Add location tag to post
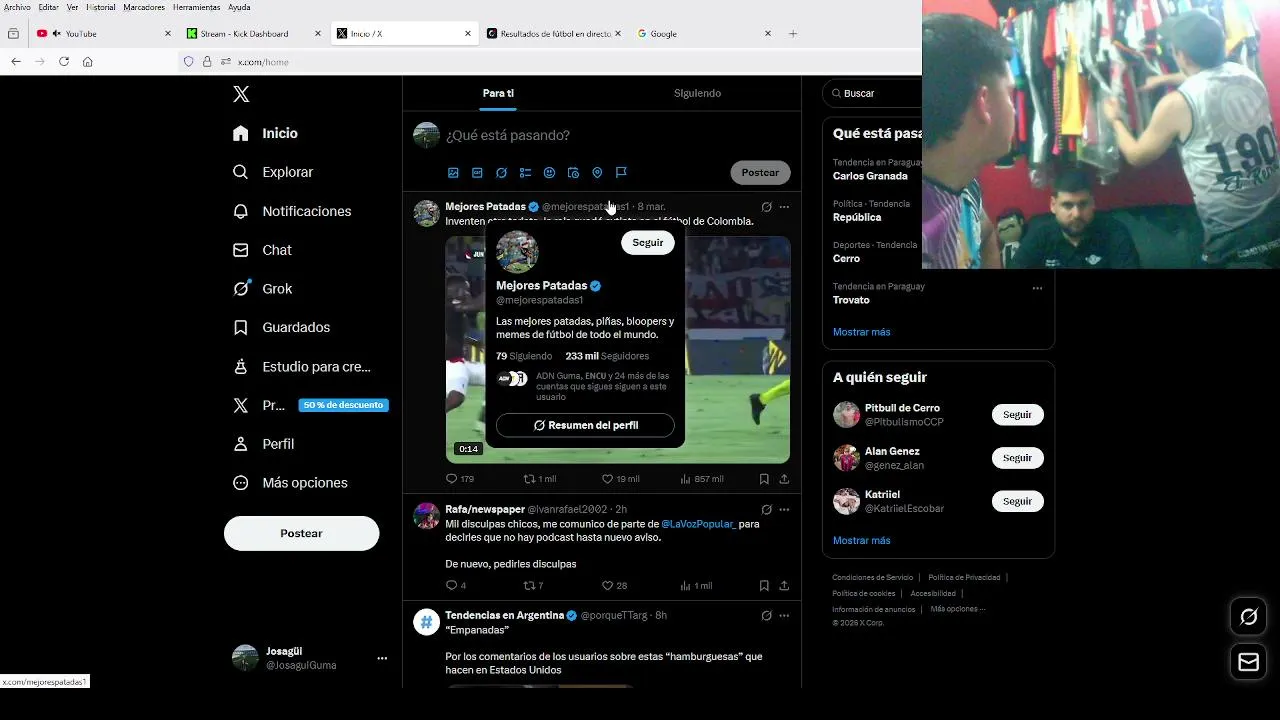Screen dimensions: 1280x720 coord(597,173)
